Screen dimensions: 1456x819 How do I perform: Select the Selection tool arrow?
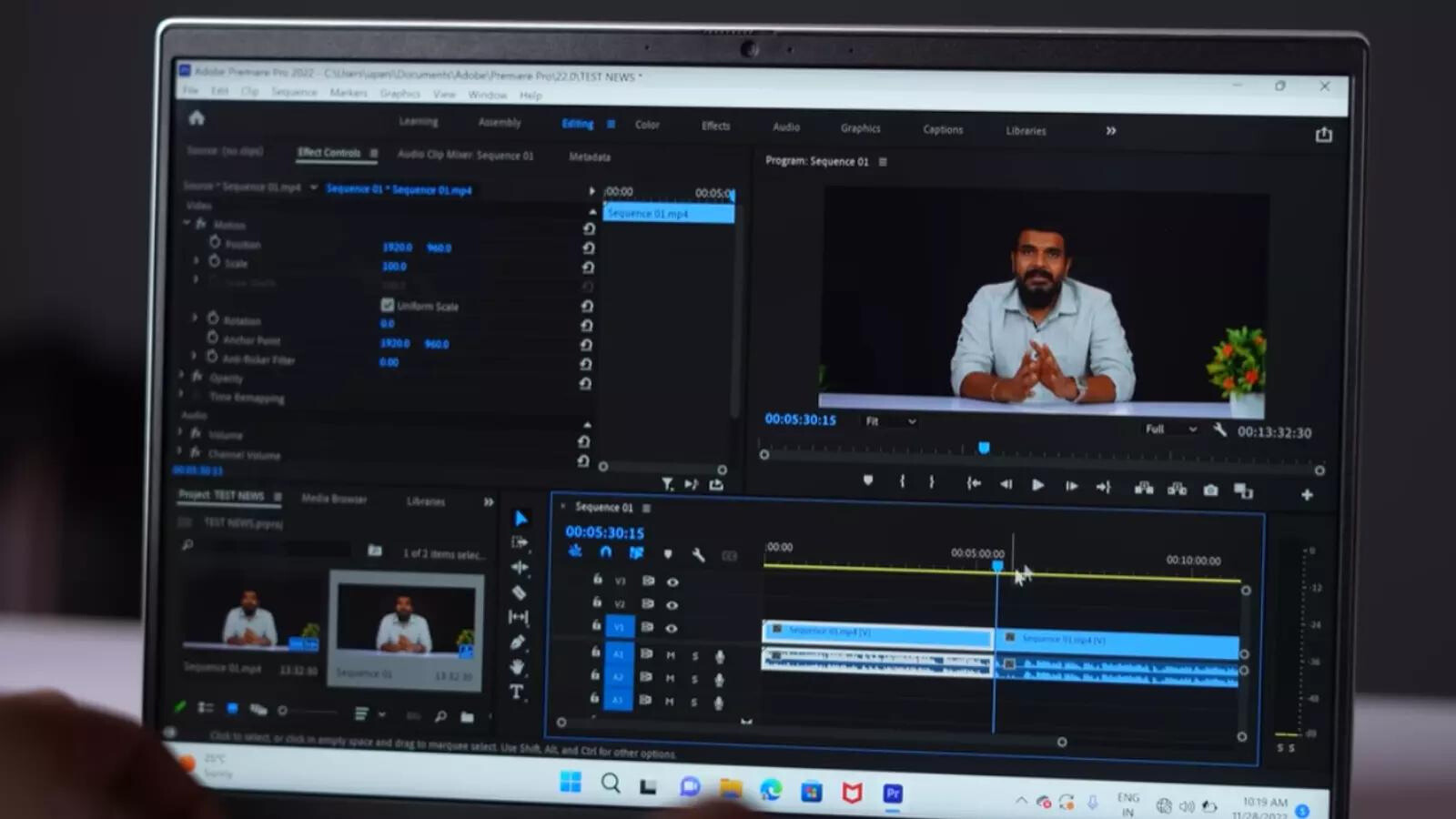pos(521,519)
